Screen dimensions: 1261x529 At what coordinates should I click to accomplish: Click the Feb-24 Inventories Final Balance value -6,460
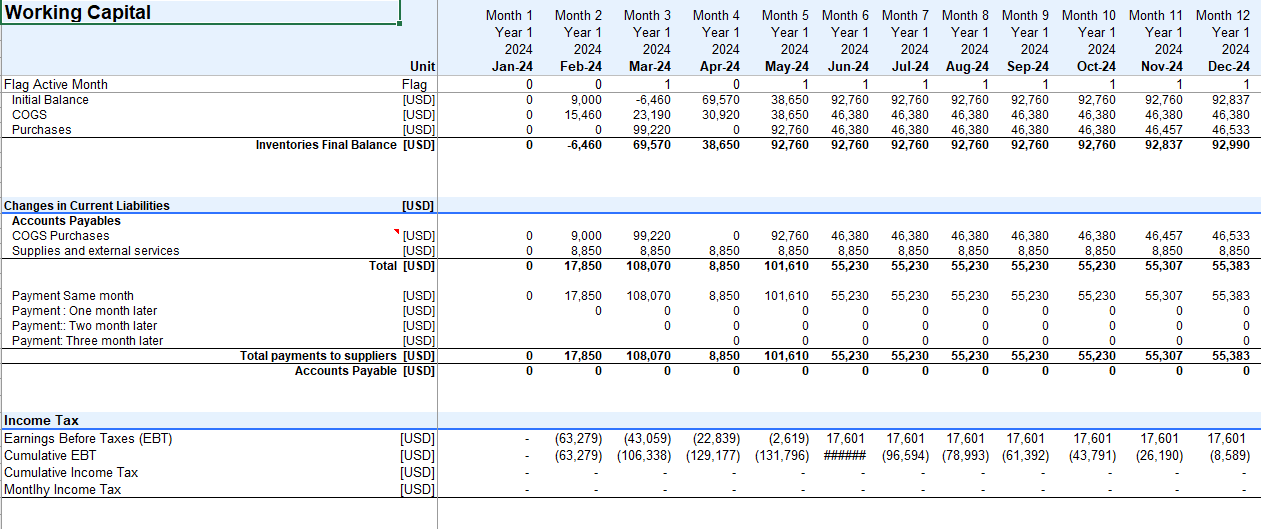pos(584,145)
